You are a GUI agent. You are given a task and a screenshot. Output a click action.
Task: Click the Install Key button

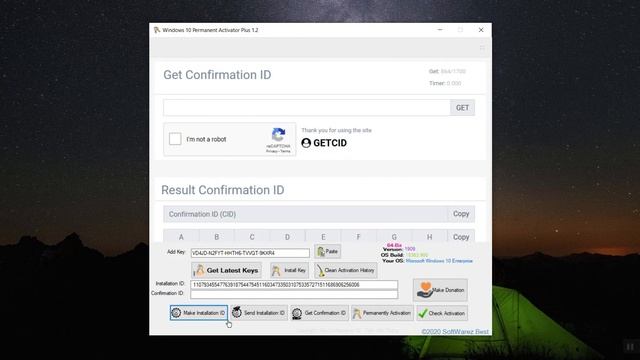coord(289,270)
